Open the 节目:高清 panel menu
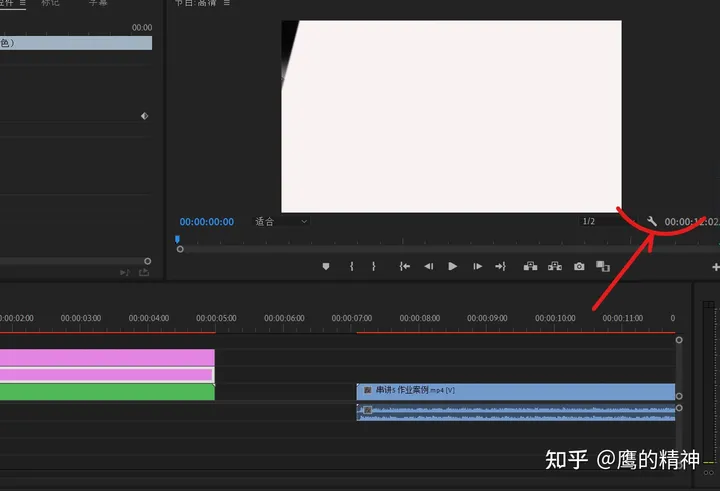The height and width of the screenshot is (491, 720). 227,3
